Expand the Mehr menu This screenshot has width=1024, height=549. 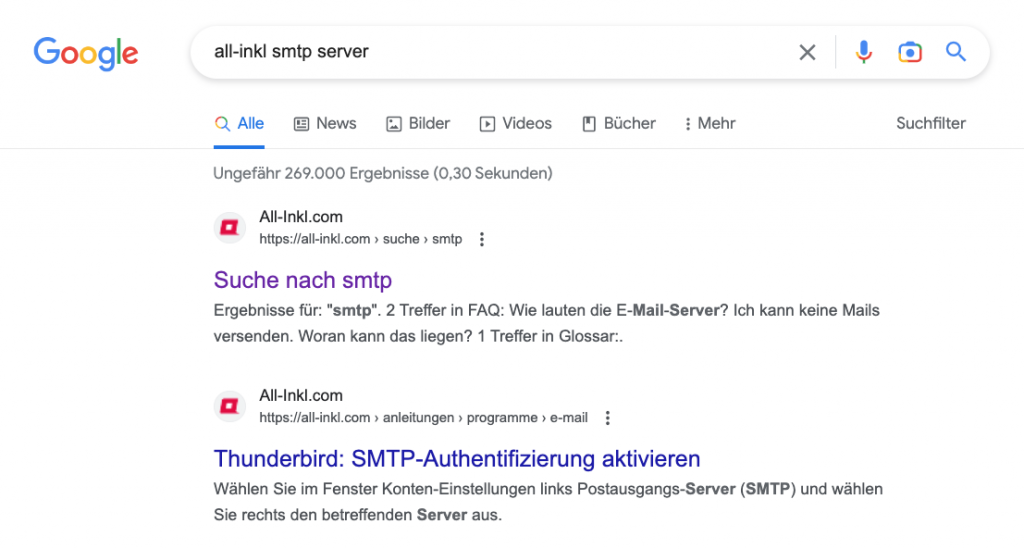tap(710, 123)
